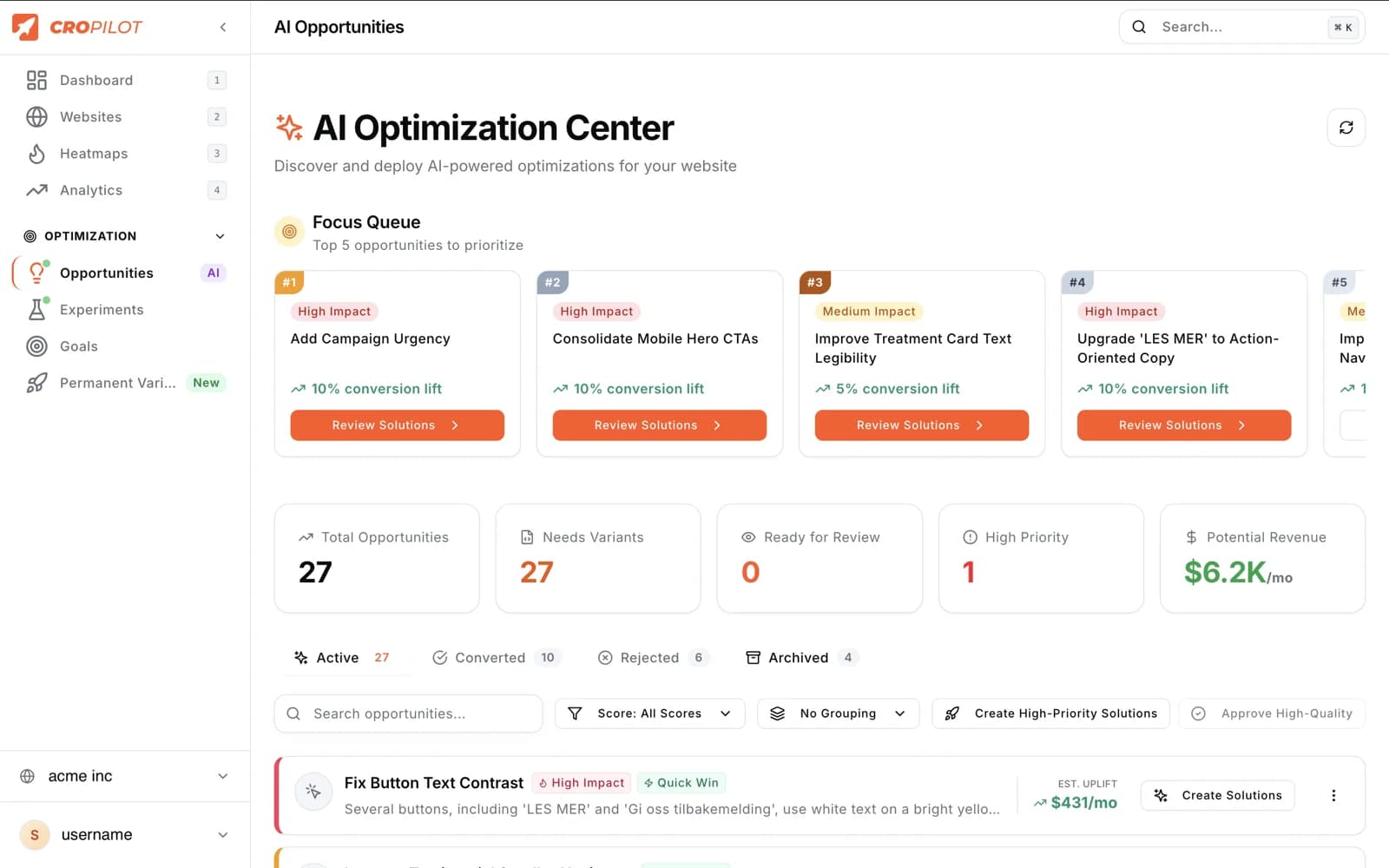Click the CroPilot logo
The height and width of the screenshot is (868, 1389).
tap(78, 27)
